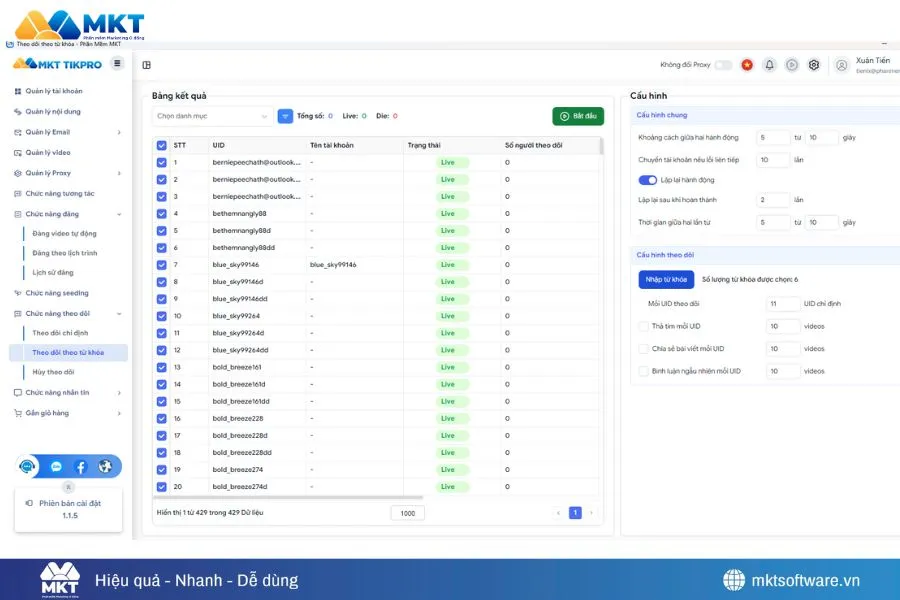Click the Vietnam flag language icon
This screenshot has width=900, height=600.
746,65
